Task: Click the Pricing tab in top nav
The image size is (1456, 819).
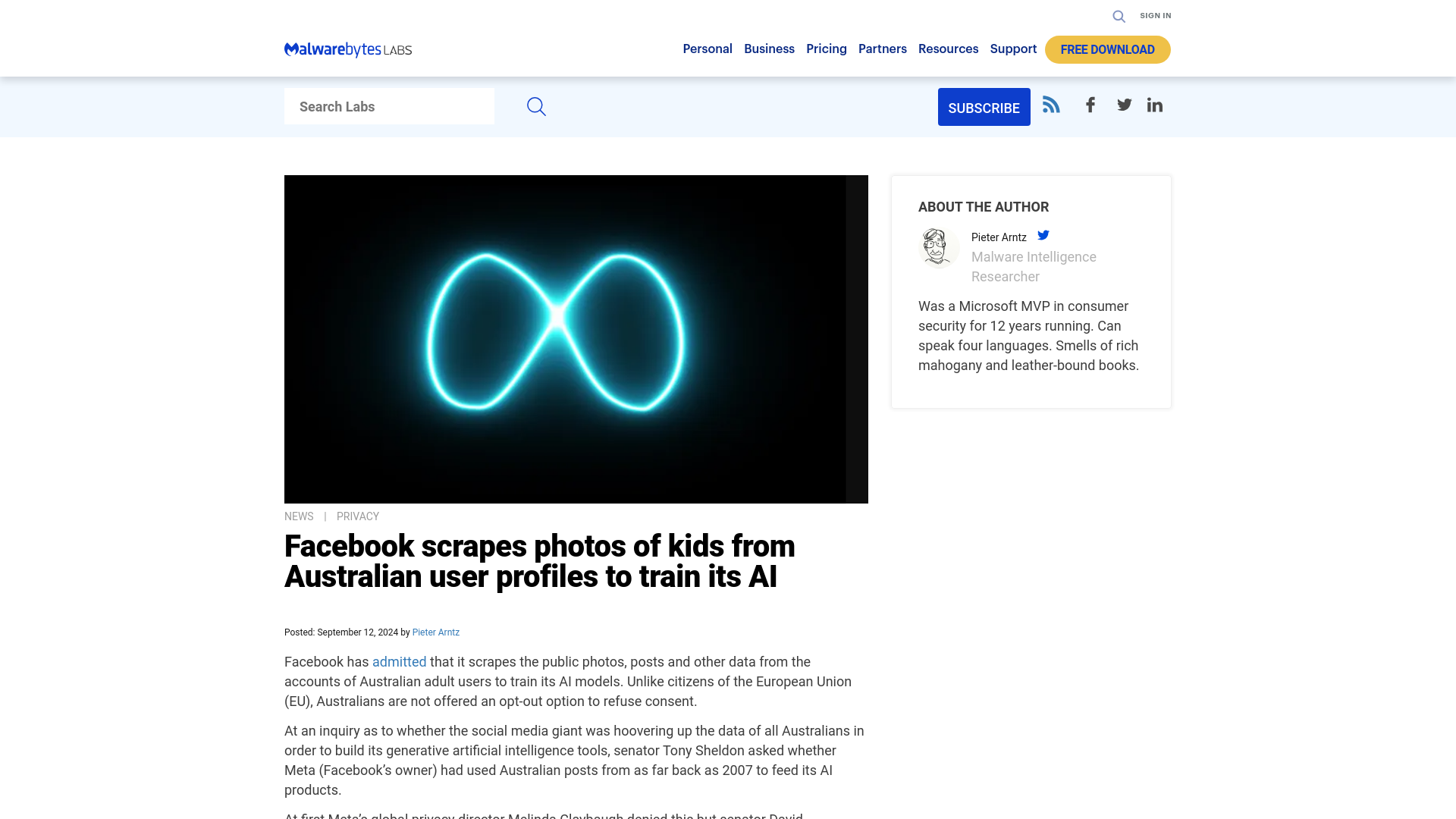Action: 825,49
